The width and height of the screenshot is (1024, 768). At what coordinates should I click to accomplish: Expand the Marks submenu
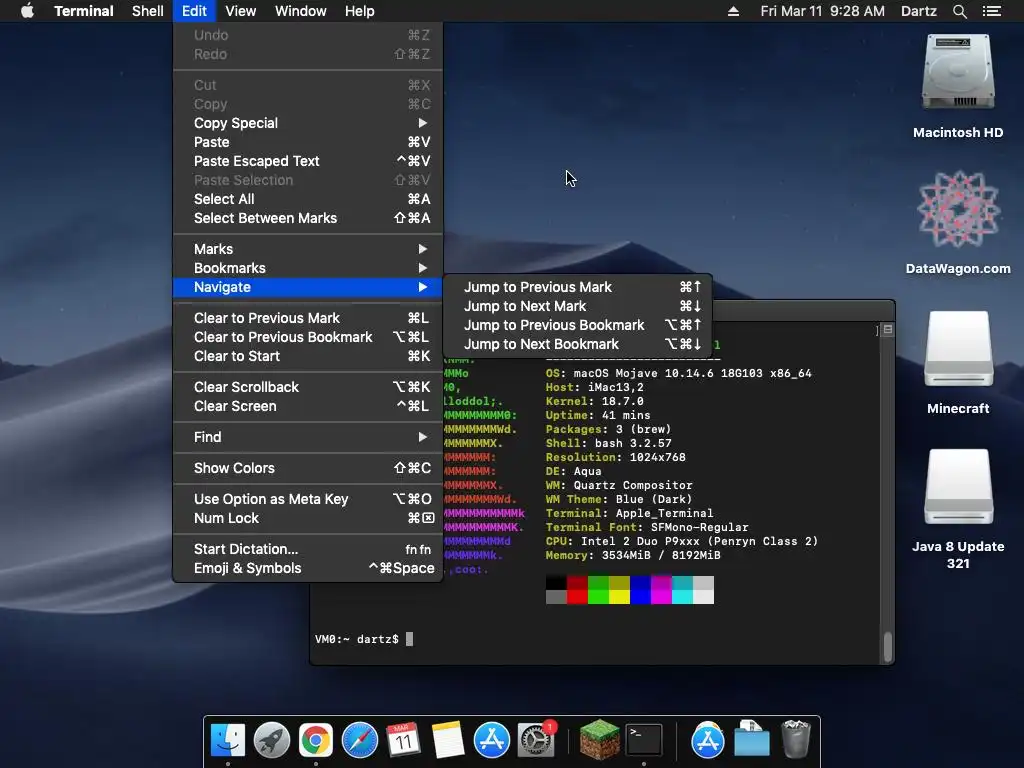click(308, 249)
